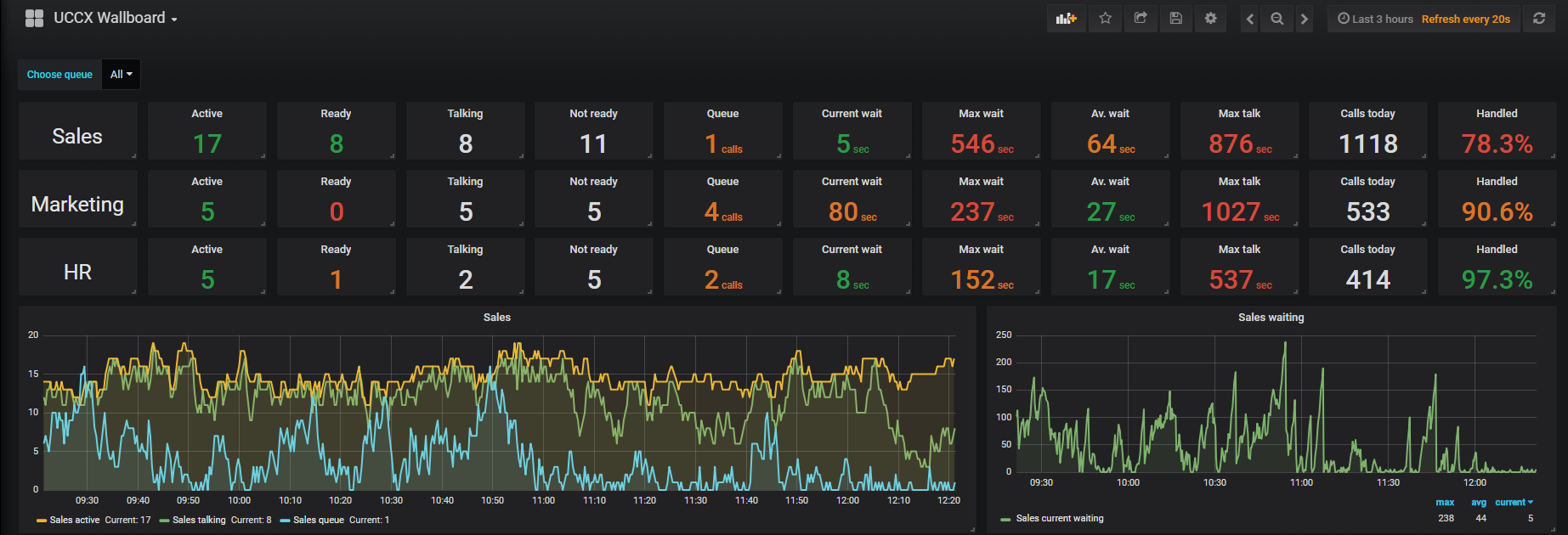Zoom out the time range
Viewport: 1568px width, 535px height.
tap(1276, 19)
